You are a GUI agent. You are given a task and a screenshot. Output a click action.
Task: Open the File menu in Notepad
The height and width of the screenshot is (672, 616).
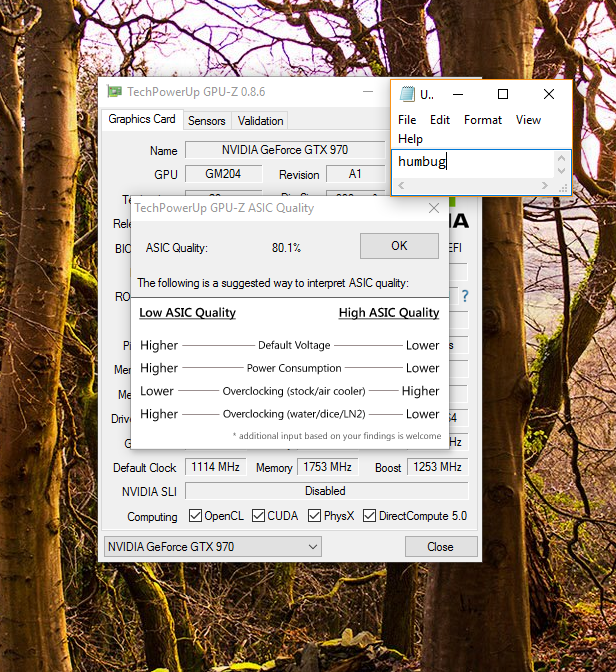tap(407, 120)
